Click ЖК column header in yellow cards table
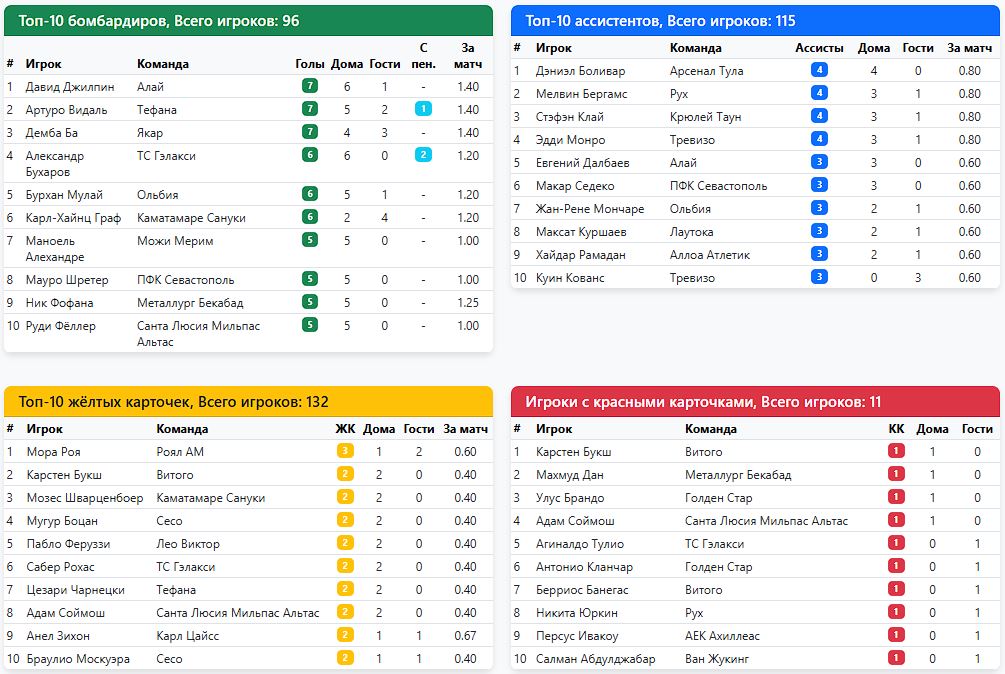Image resolution: width=1005 pixels, height=674 pixels. pos(345,429)
